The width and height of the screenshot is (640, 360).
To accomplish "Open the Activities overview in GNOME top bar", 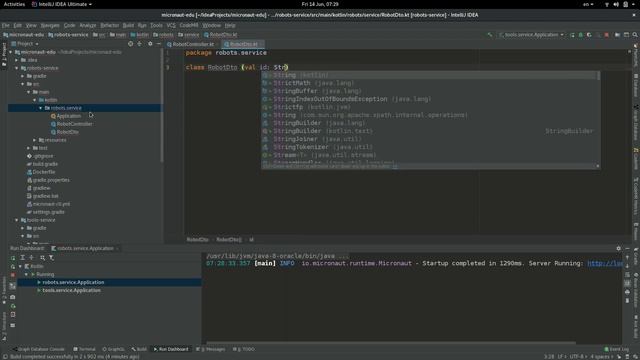I will 14,4.
